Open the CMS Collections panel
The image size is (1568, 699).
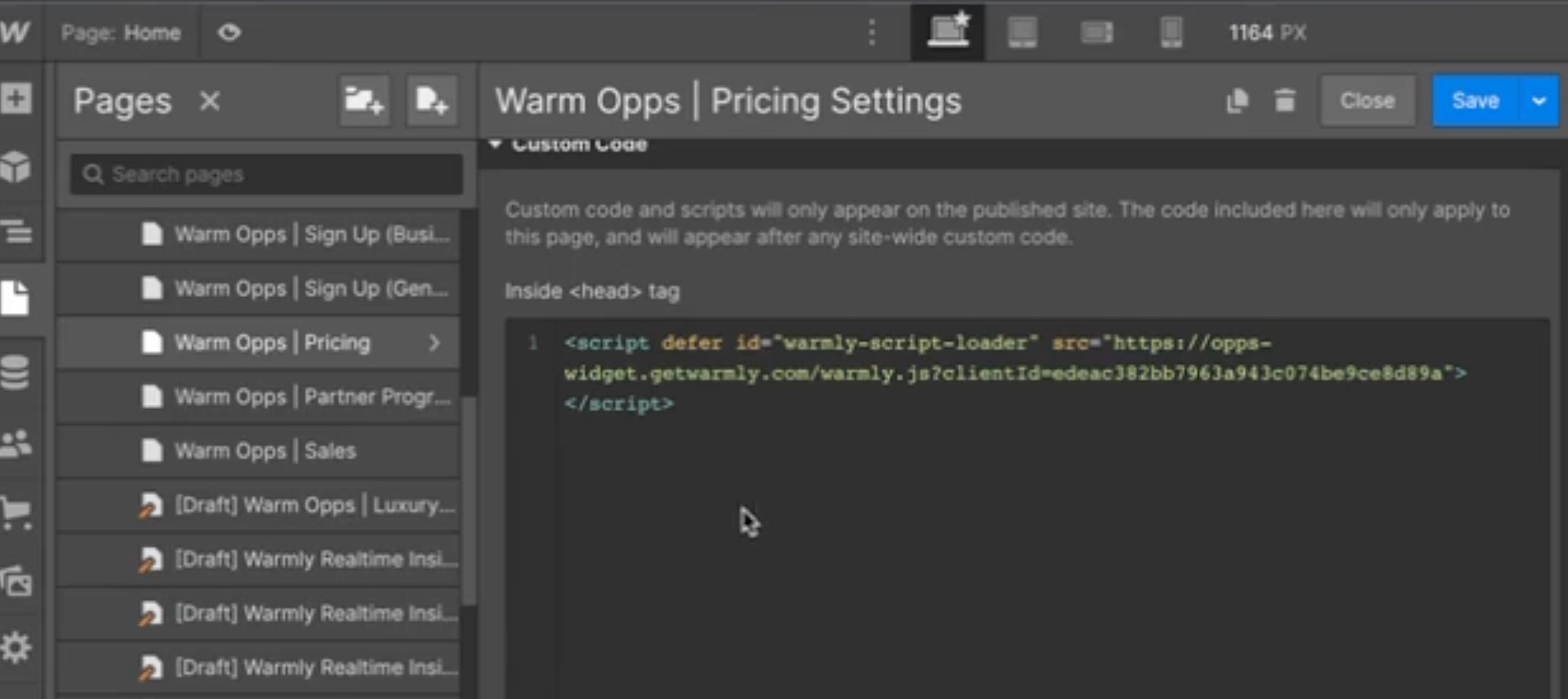tap(15, 372)
